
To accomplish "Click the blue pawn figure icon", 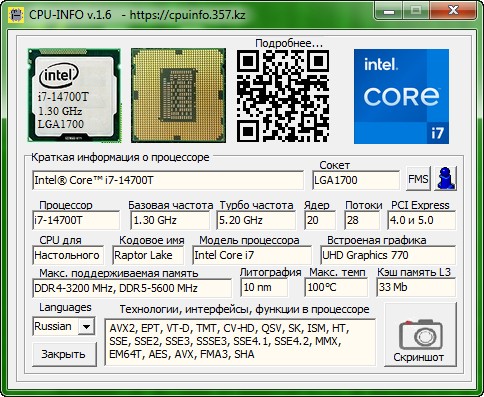I will (446, 179).
